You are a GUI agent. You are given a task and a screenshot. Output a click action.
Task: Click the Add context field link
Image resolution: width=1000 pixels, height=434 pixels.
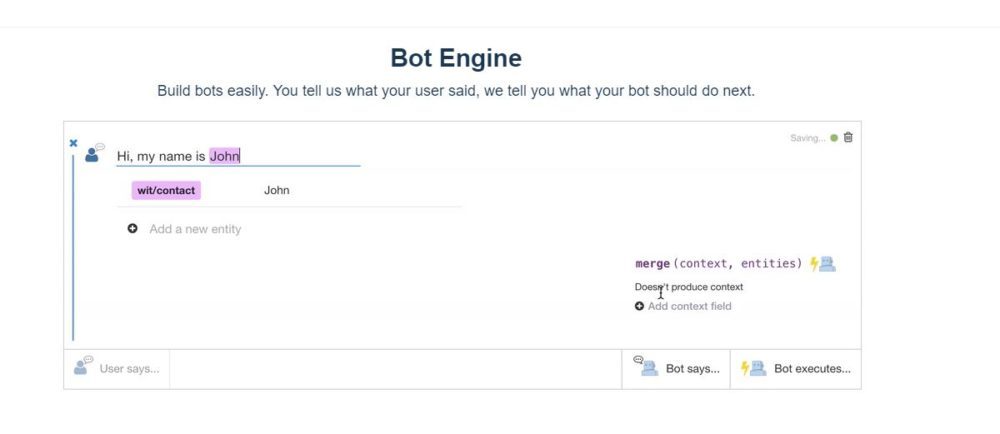[x=689, y=306]
